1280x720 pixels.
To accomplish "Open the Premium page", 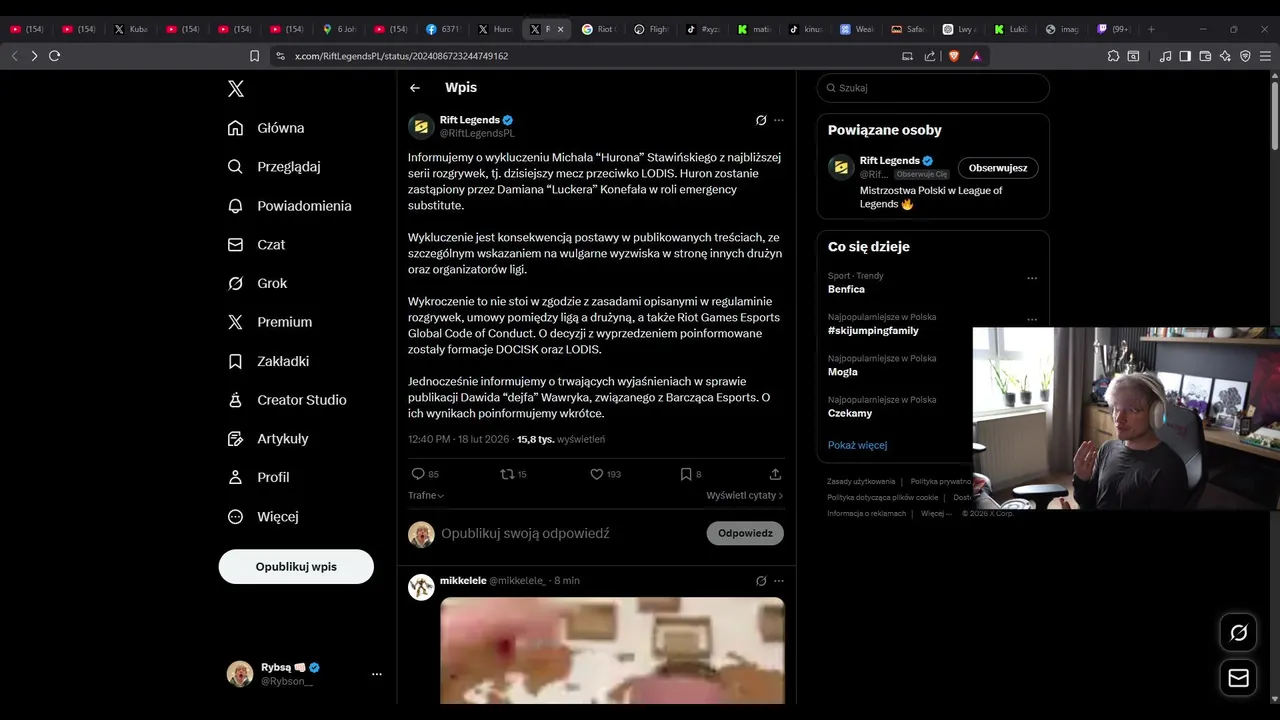I will click(x=269, y=322).
